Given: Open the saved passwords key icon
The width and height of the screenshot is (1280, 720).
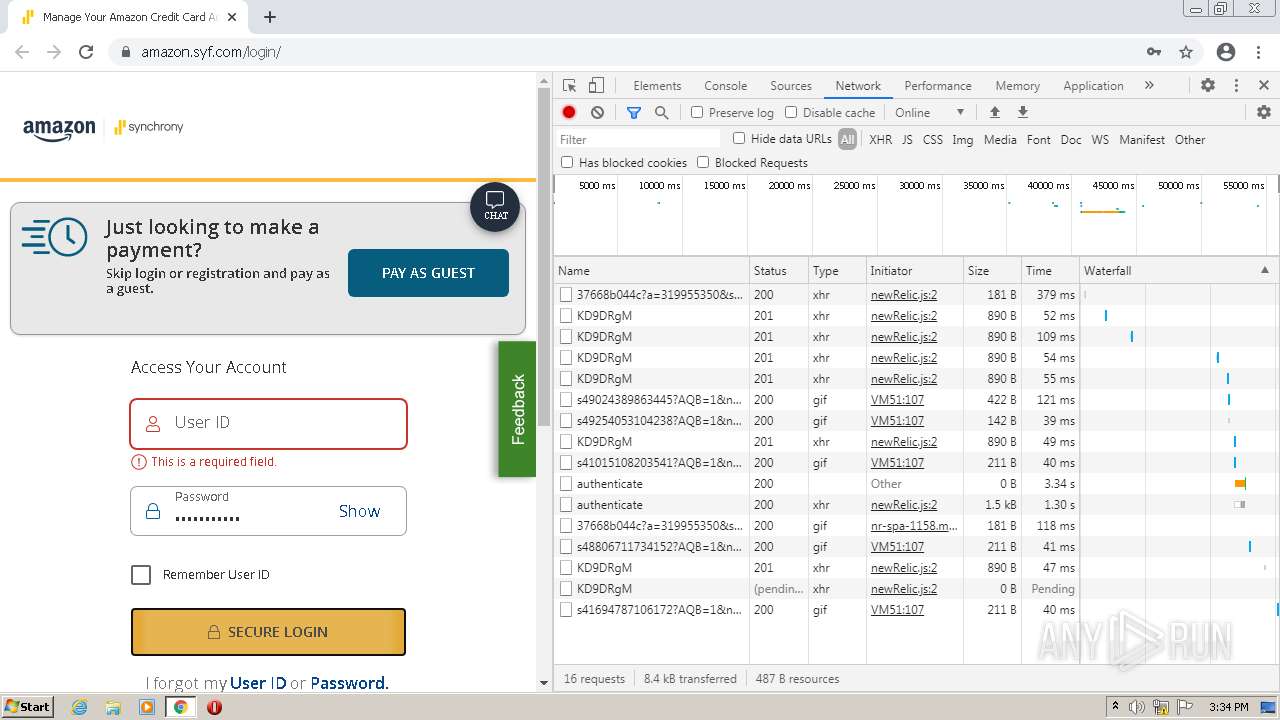Looking at the screenshot, I should click(x=1154, y=52).
